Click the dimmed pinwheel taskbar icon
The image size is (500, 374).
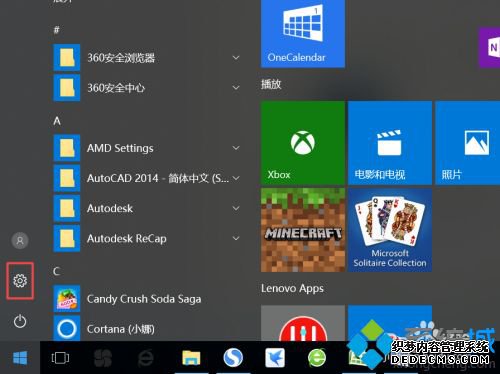coord(103,358)
